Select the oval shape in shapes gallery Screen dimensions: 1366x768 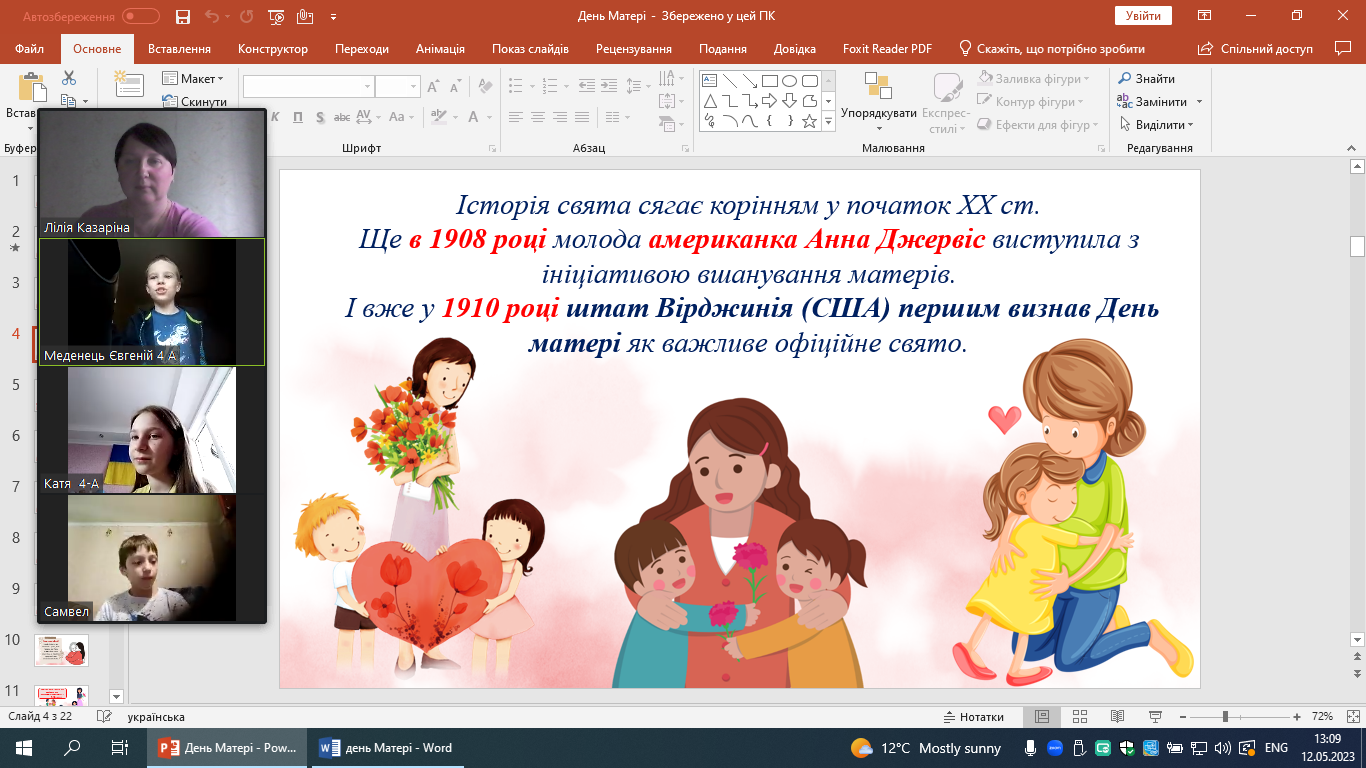click(x=789, y=81)
